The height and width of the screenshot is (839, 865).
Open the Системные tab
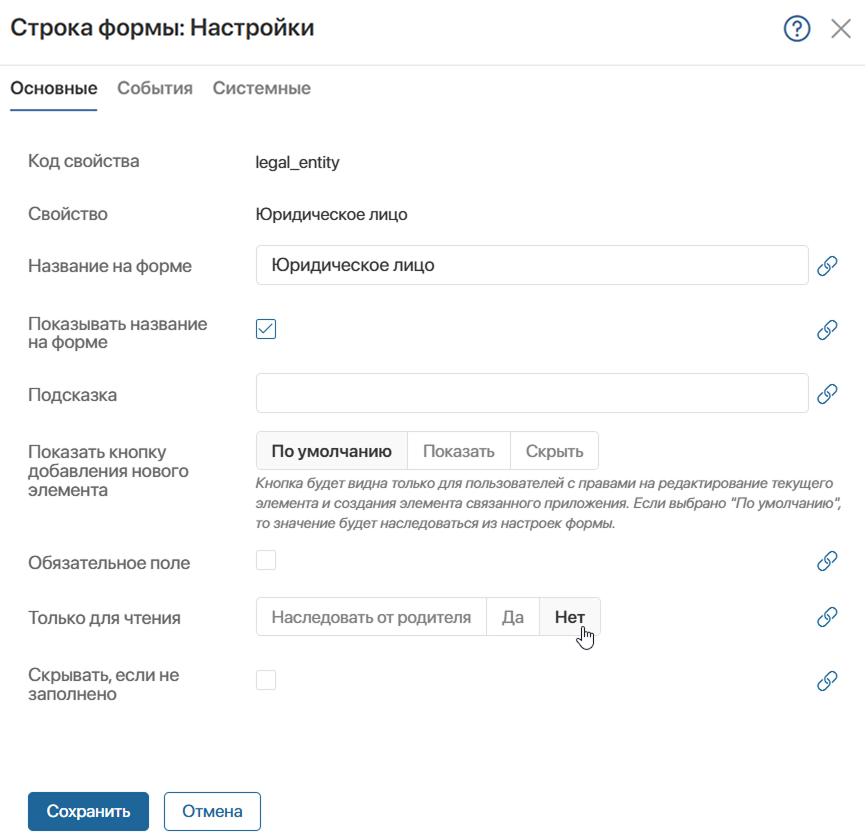point(261,88)
